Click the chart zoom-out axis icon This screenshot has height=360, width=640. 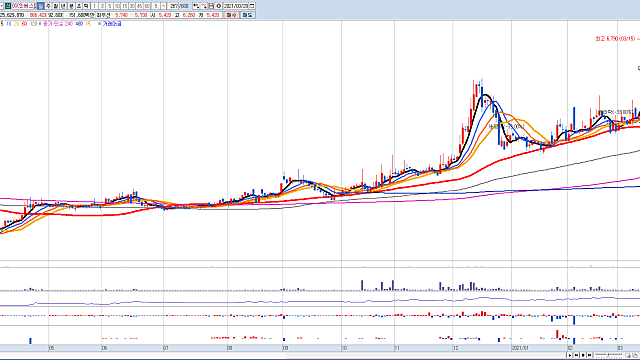click(x=196, y=6)
